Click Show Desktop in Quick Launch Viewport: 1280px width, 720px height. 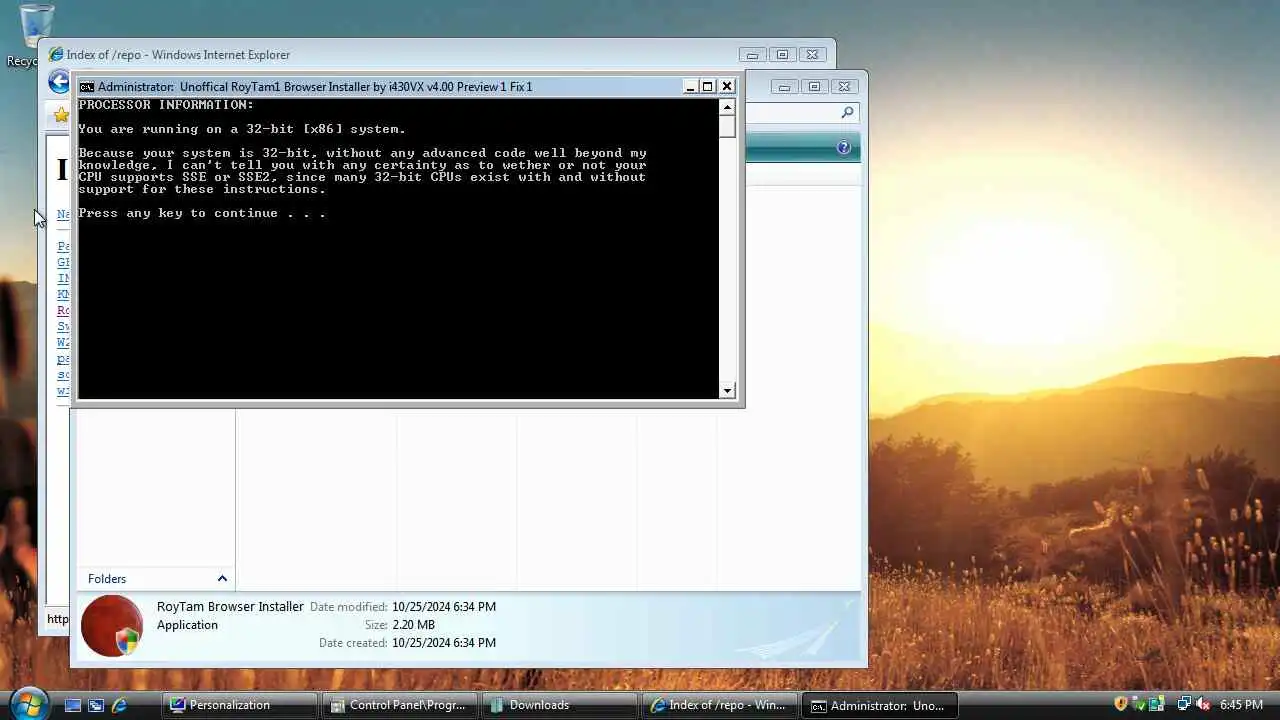click(73, 705)
